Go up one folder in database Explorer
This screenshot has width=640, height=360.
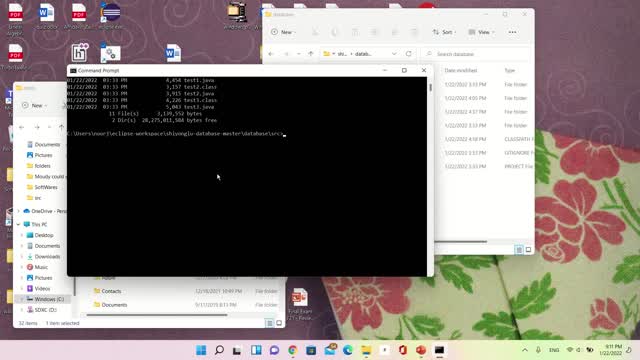tap(311, 54)
